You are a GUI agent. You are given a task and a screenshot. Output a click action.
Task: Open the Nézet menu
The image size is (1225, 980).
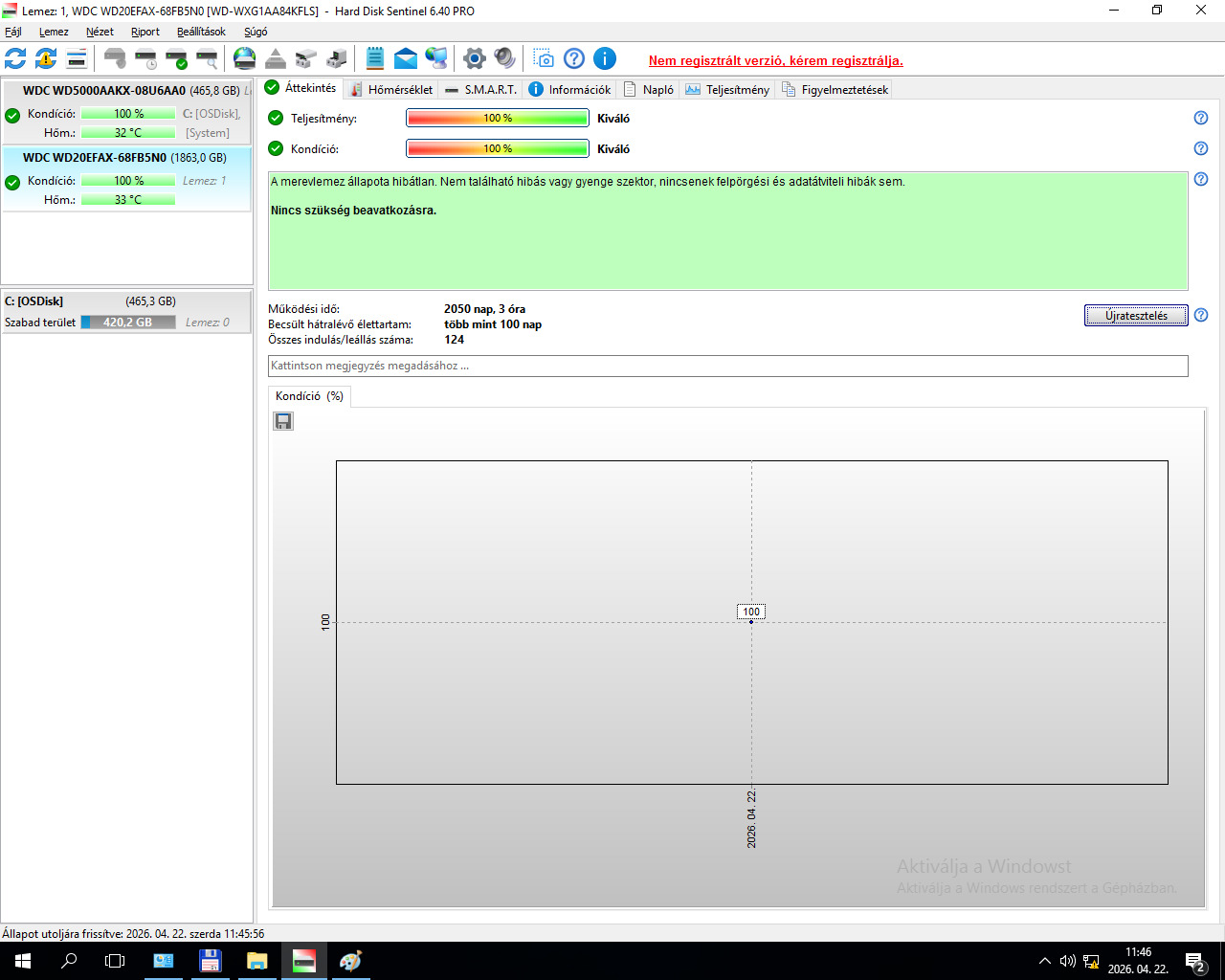pyautogui.click(x=100, y=32)
